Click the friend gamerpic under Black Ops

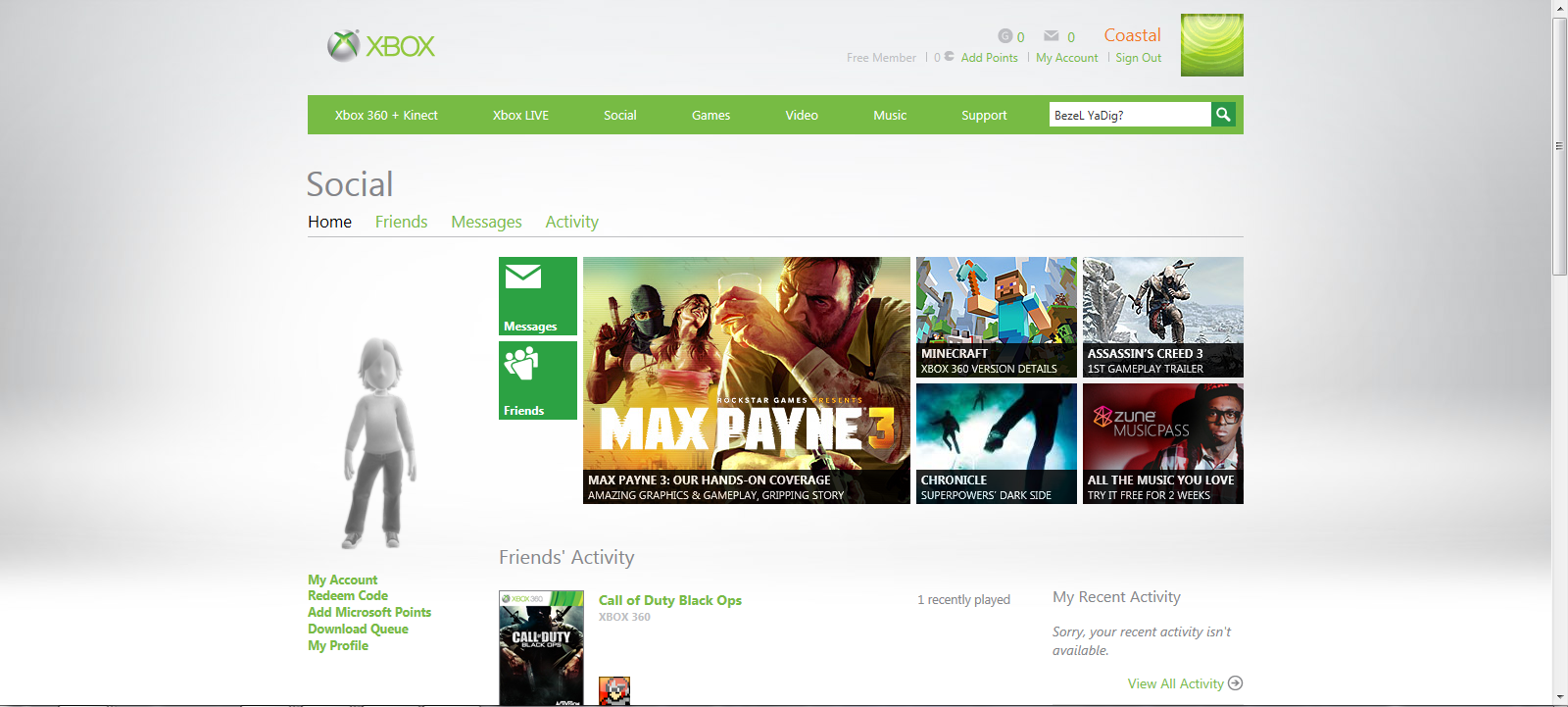(x=614, y=690)
